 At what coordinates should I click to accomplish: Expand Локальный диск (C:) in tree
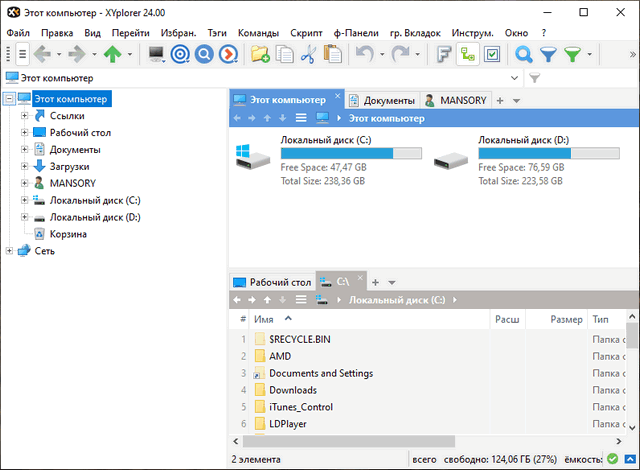coord(25,200)
